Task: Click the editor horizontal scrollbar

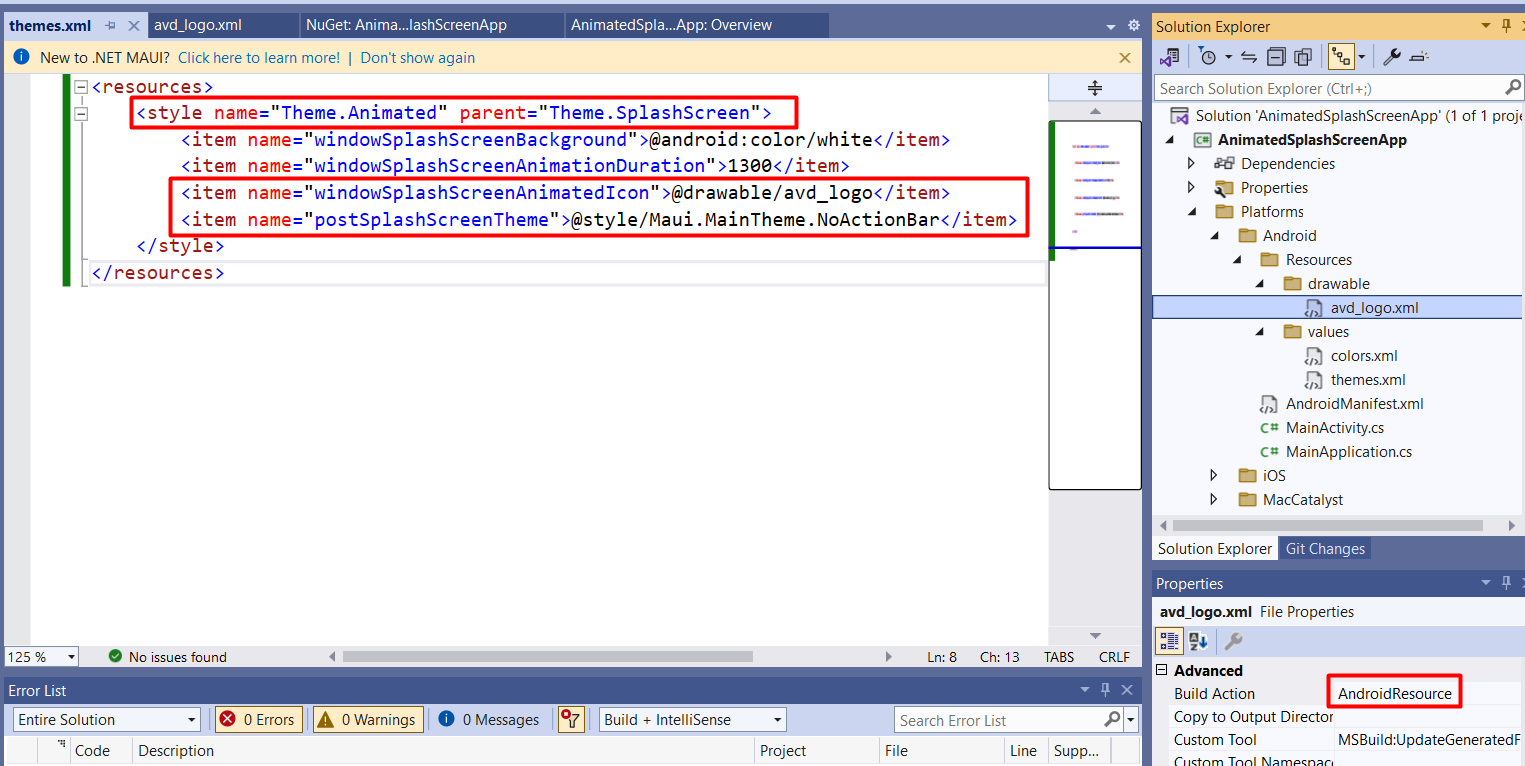Action: tap(547, 657)
